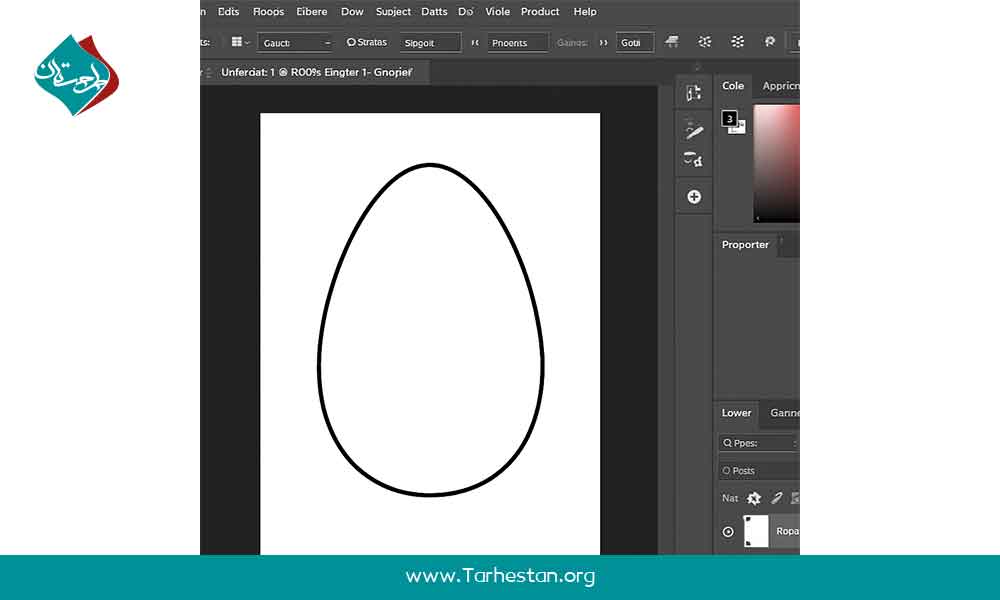
Task: Click the settings wheel icon in options bar
Action: (770, 41)
